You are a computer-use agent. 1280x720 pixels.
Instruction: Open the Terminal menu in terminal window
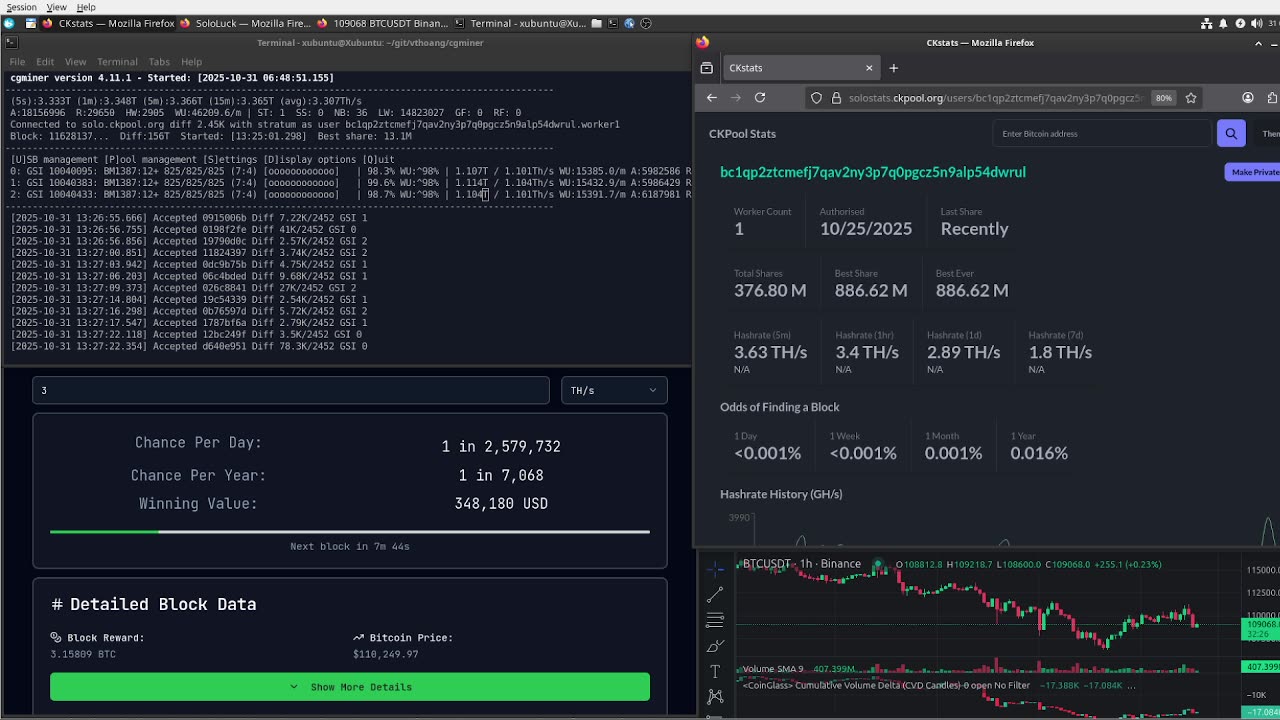pos(117,62)
